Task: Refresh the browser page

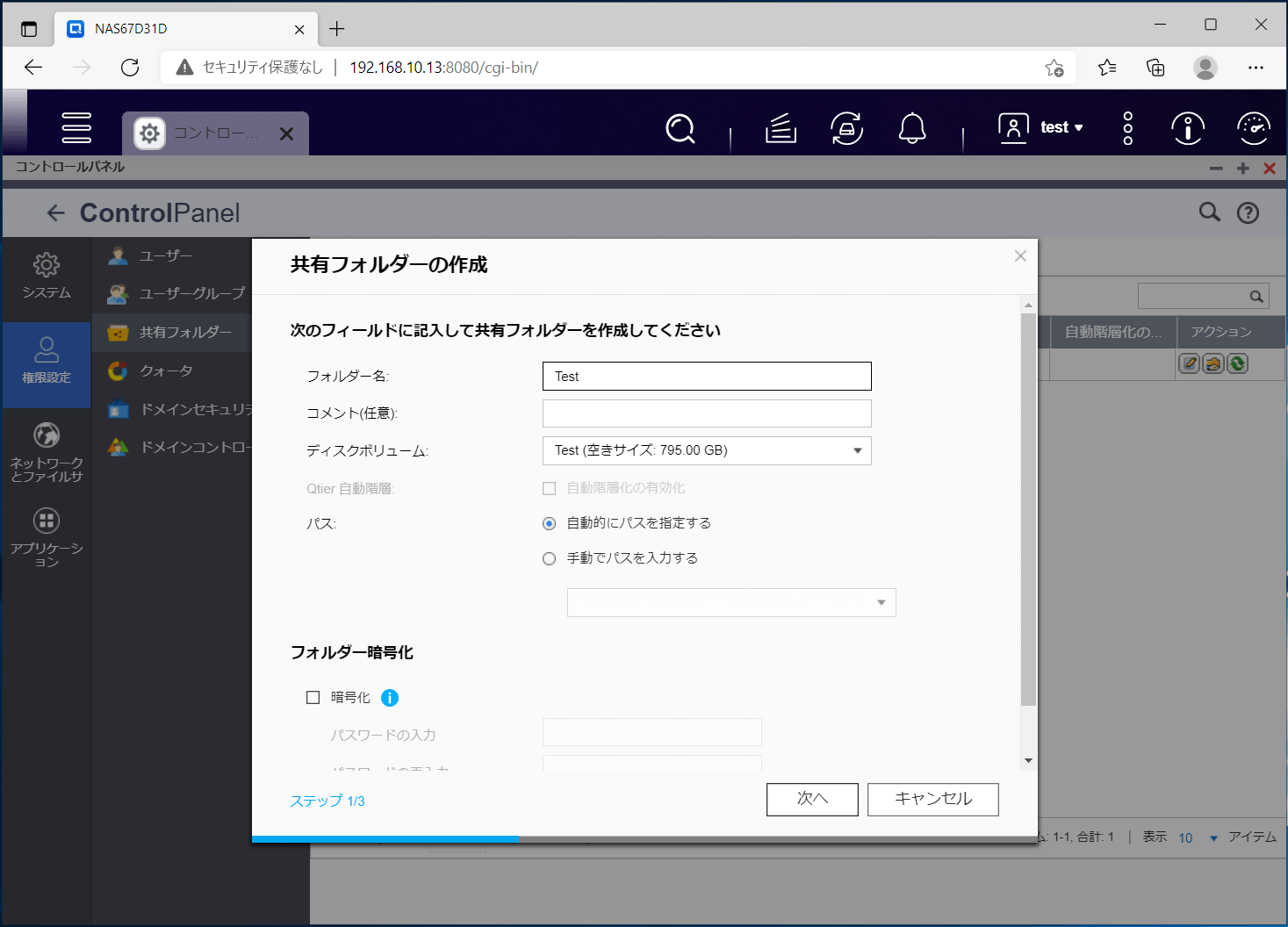Action: point(130,68)
